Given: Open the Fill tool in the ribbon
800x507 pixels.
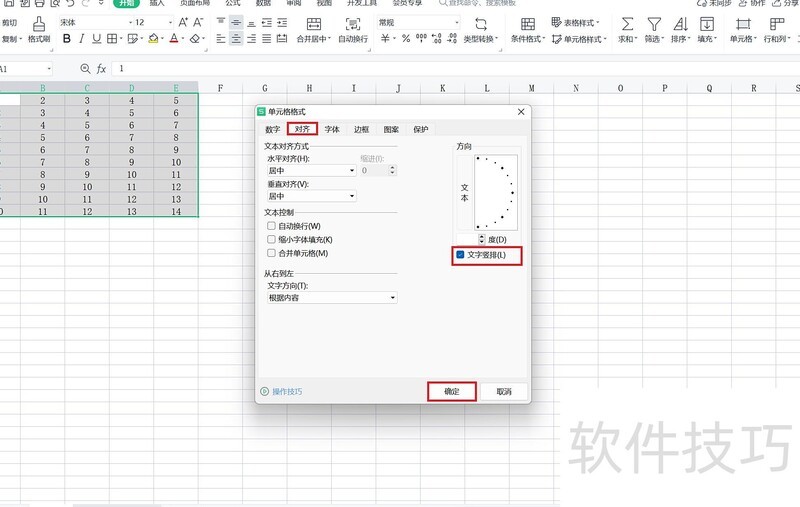Looking at the screenshot, I should (x=707, y=30).
